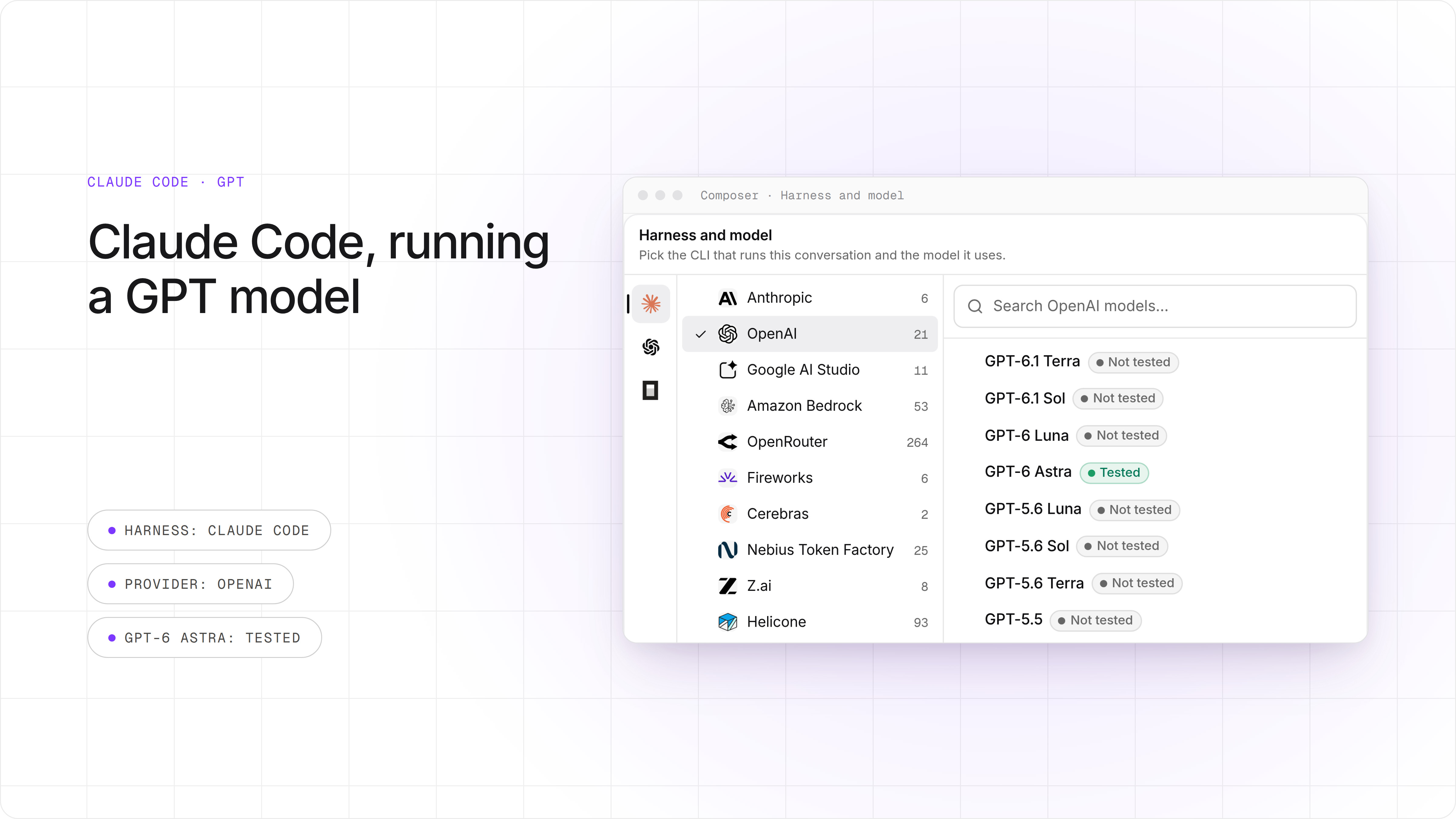The width and height of the screenshot is (1456, 819).
Task: Click the Provider: OpenAI pill
Action: (x=190, y=584)
